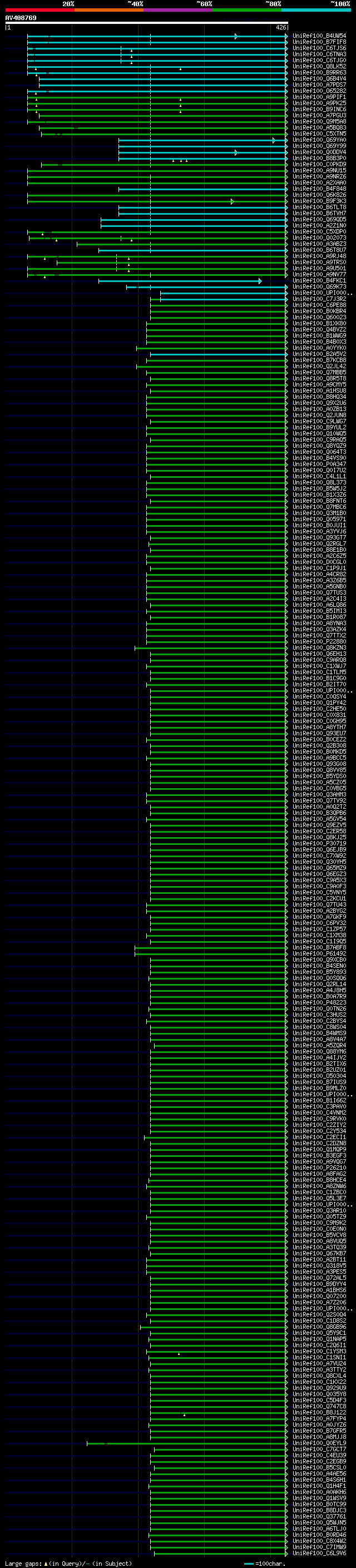Select label UniRef100_C4L1L1
The image size is (356, 1568).
[319, 476]
